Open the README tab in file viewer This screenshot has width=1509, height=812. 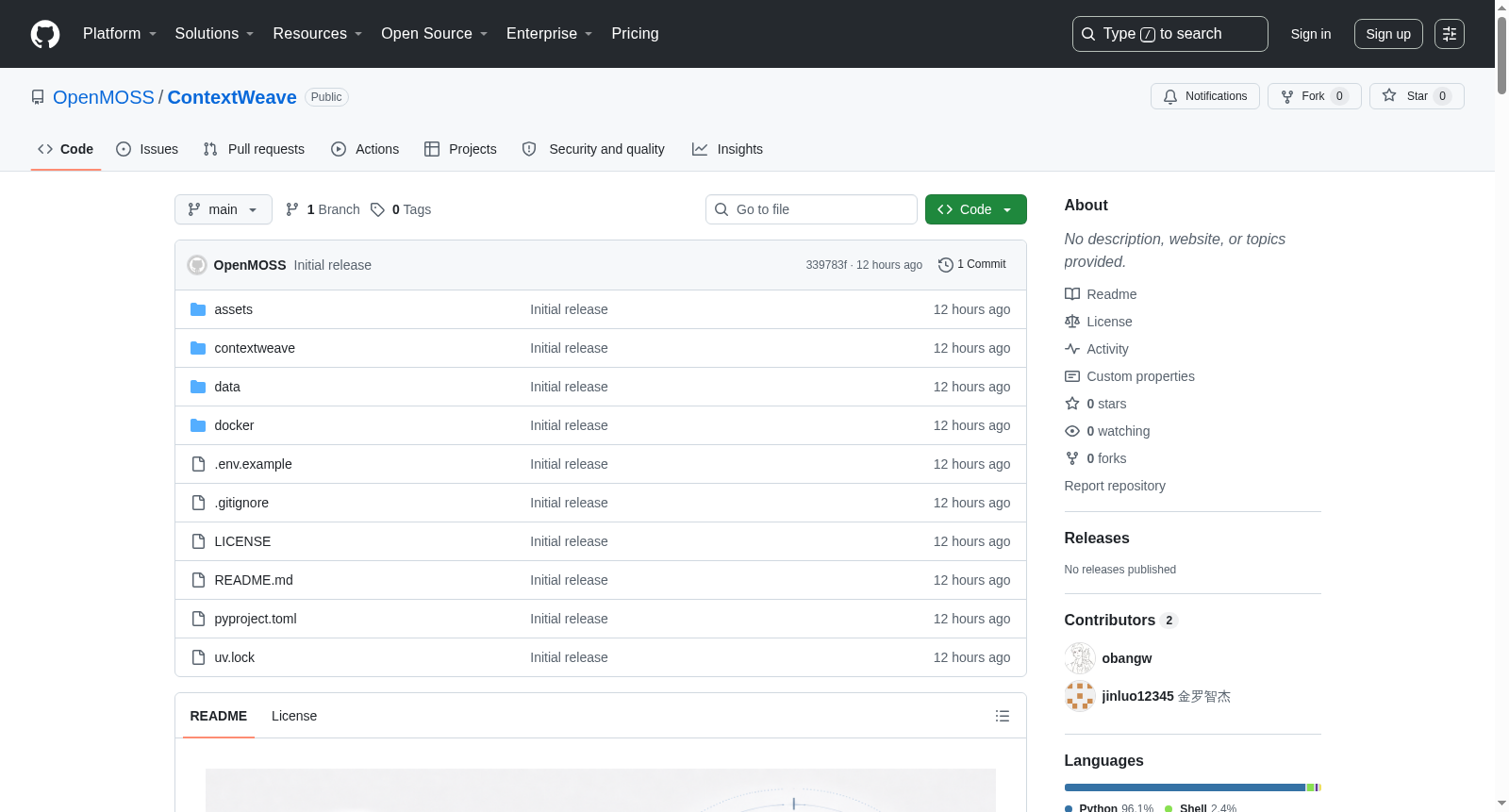click(x=219, y=716)
